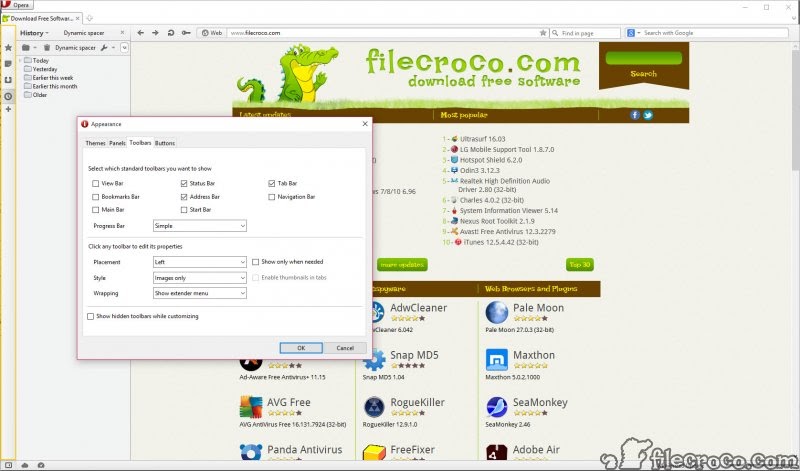The width and height of the screenshot is (800, 471).
Task: Open the Wrapping dropdown
Action: [x=199, y=293]
